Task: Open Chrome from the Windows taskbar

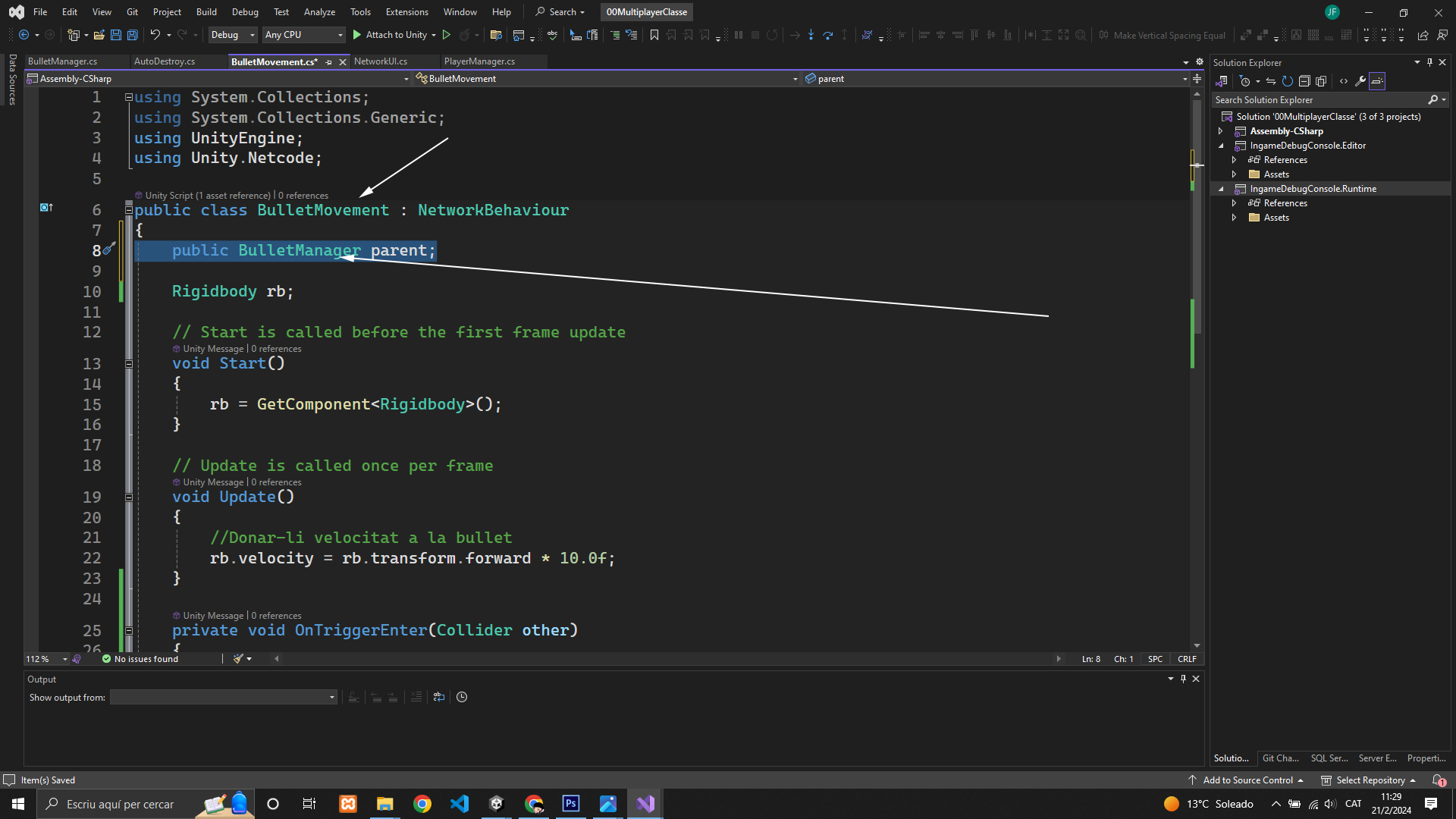Action: tap(422, 804)
